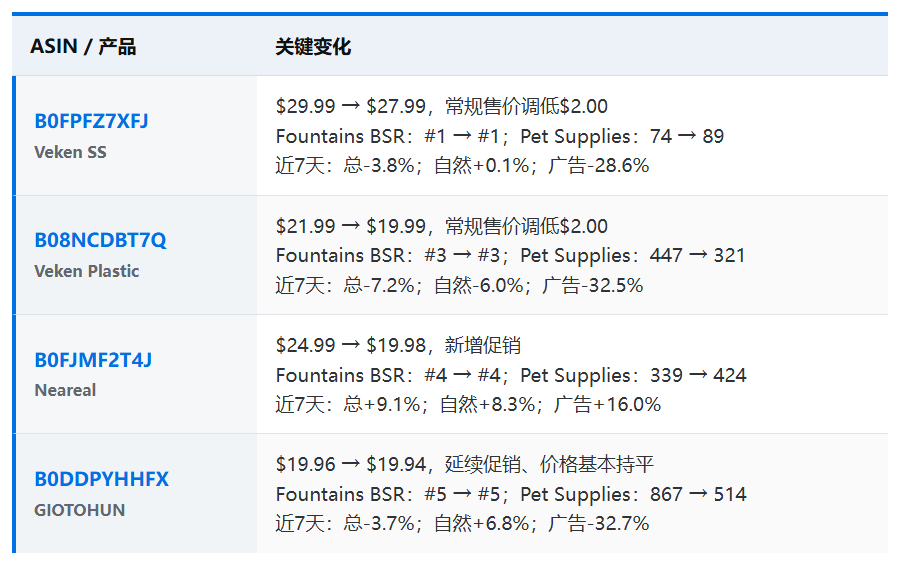The image size is (900, 565).
Task: Open the B0FJMF2T4J ASIN link
Action: click(93, 360)
